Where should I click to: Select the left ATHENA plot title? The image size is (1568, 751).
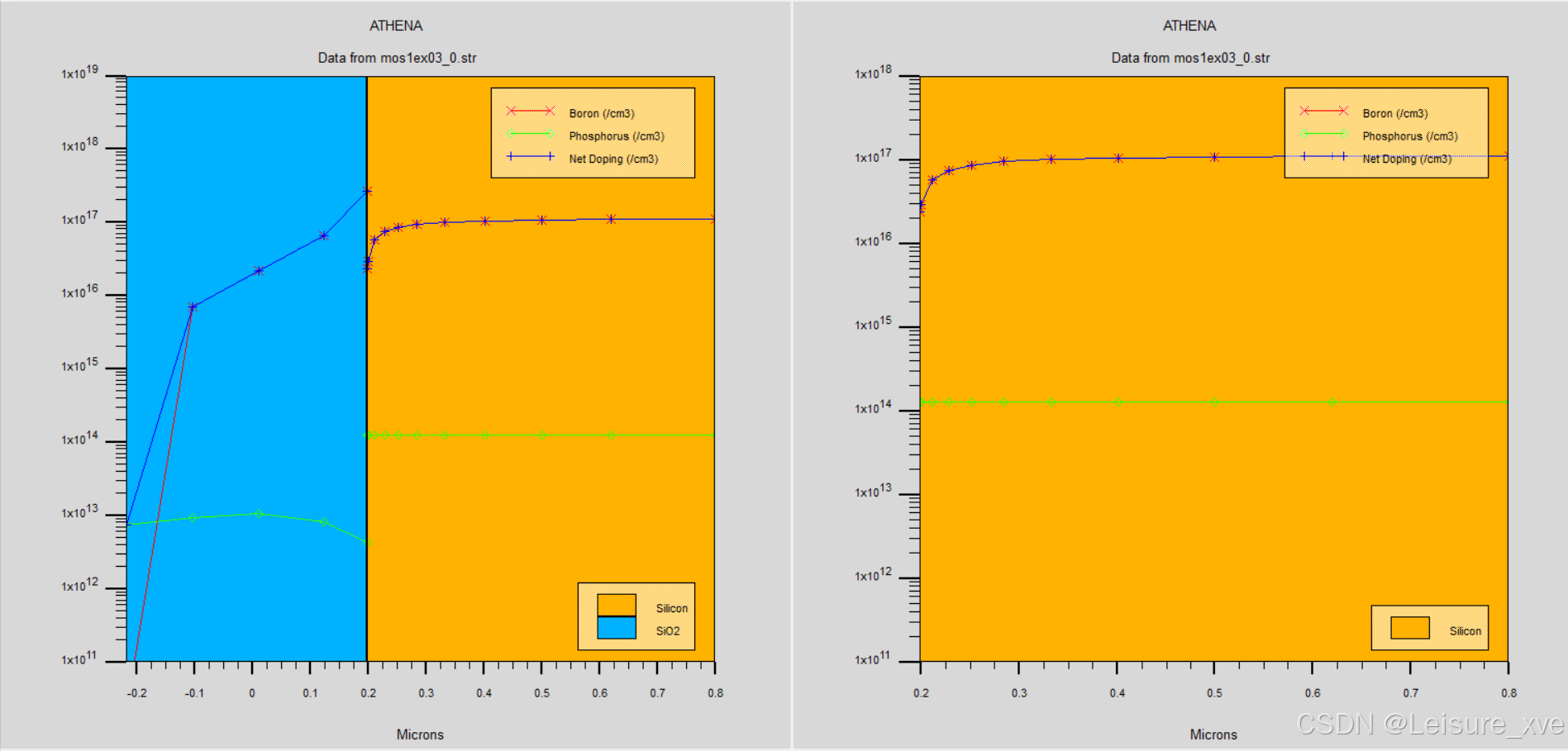coord(397,26)
